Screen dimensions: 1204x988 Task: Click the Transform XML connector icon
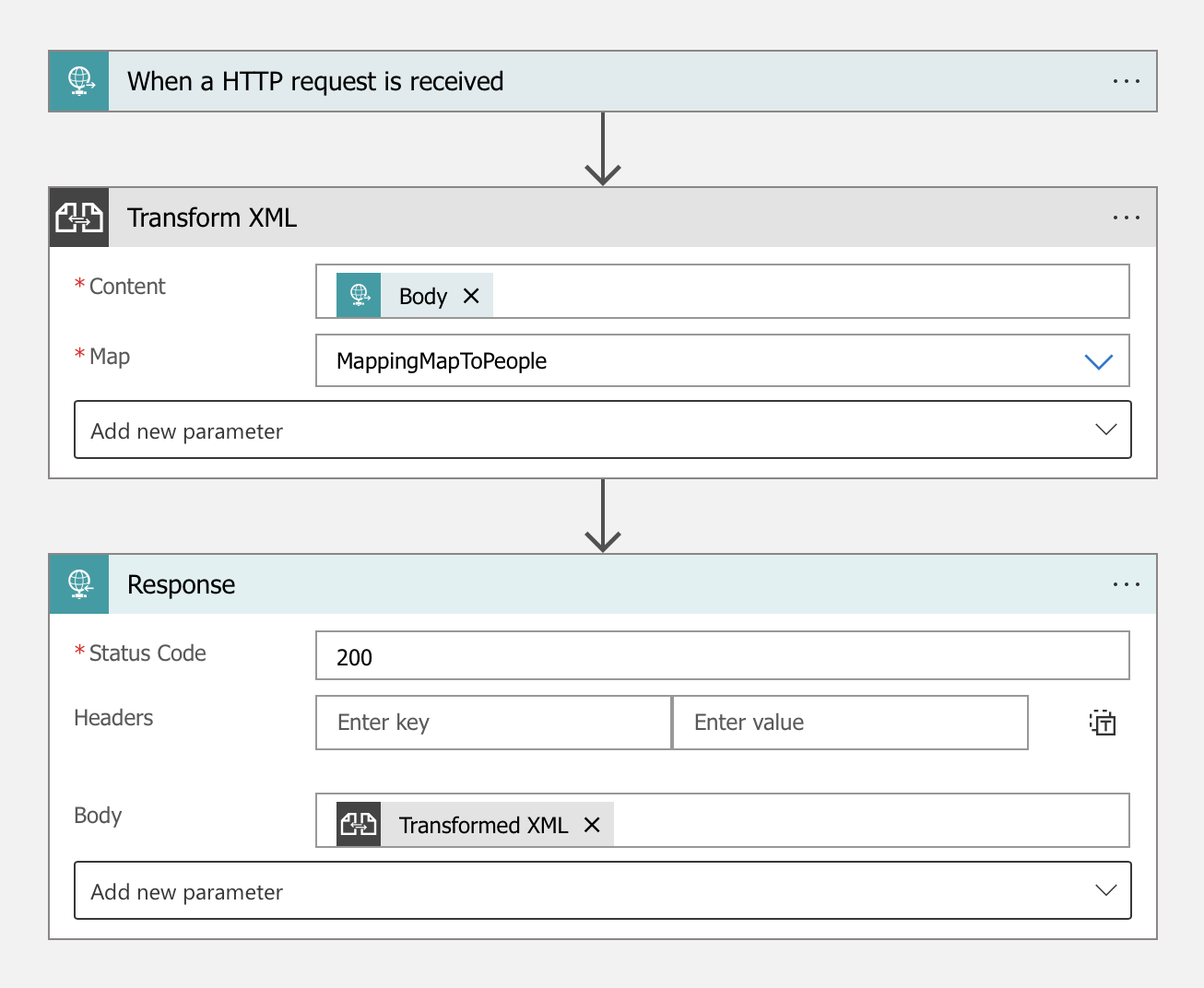(x=78, y=217)
